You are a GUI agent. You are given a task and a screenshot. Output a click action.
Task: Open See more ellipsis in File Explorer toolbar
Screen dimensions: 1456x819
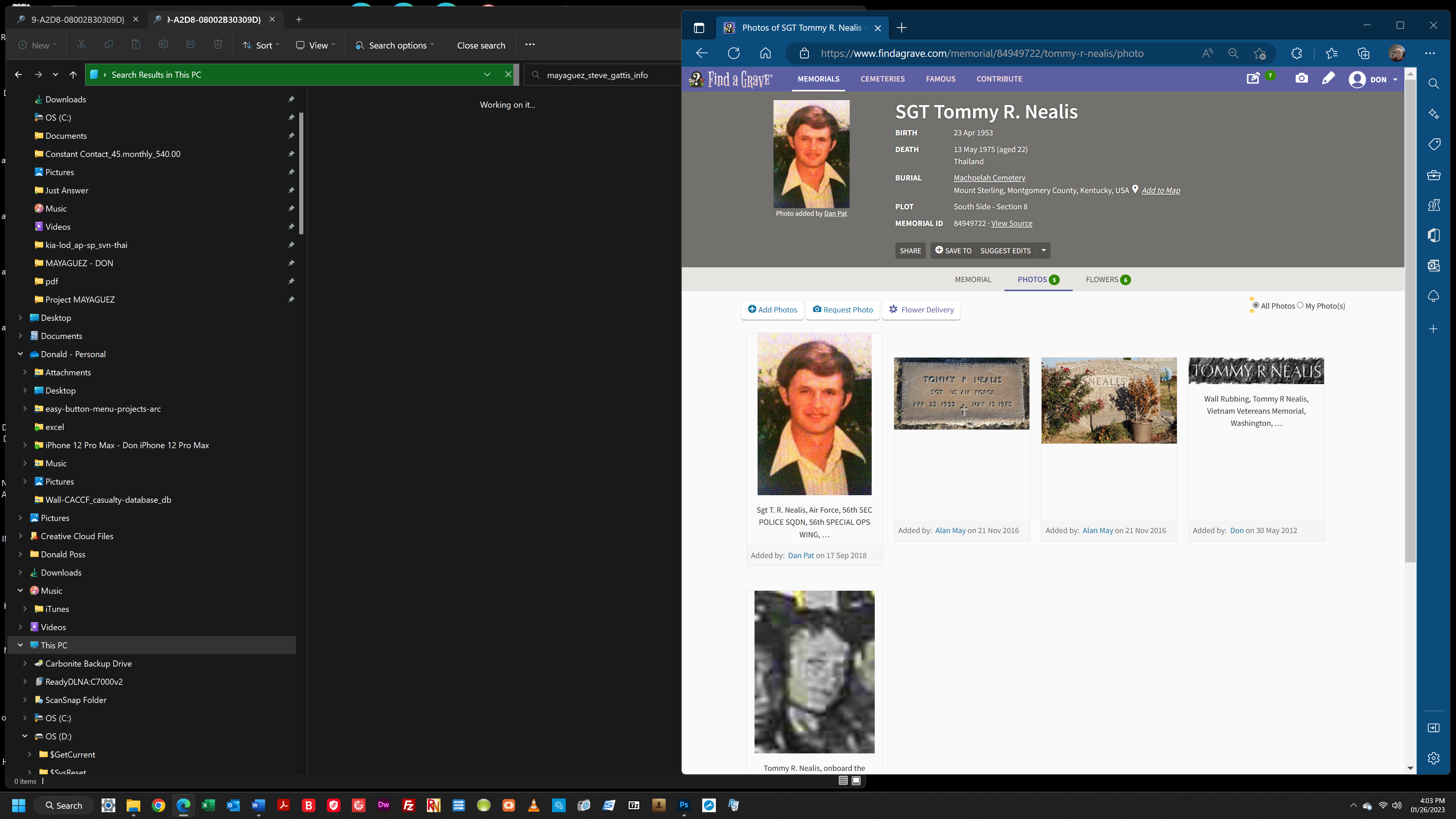(530, 45)
